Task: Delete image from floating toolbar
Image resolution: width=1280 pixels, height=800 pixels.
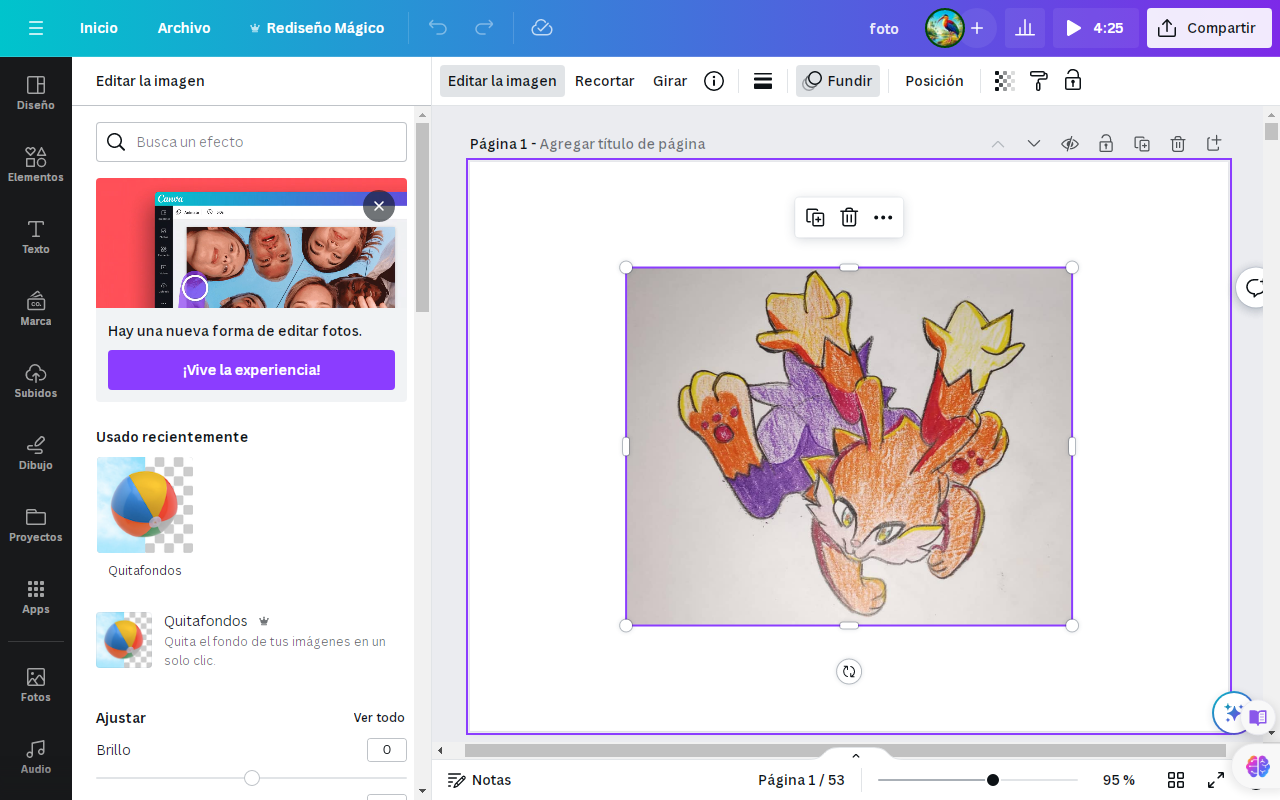Action: [x=849, y=217]
